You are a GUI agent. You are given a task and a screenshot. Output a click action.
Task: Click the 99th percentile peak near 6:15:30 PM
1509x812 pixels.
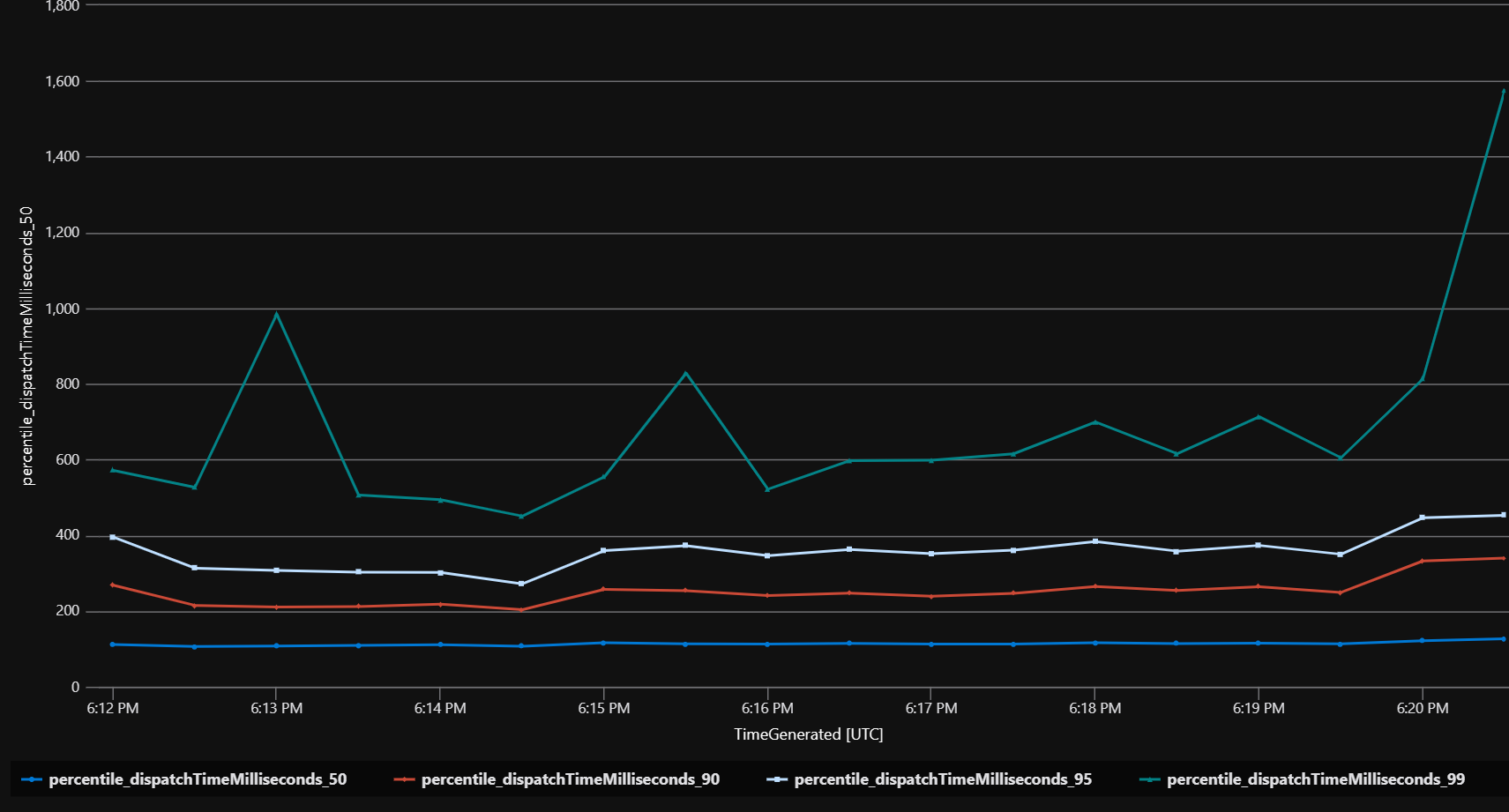point(685,374)
